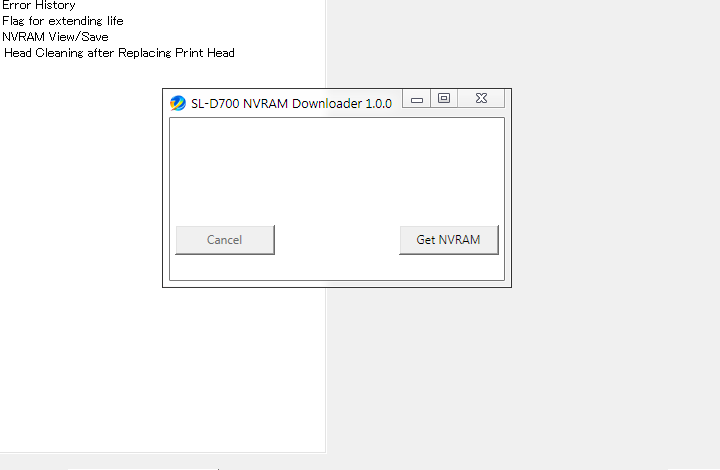720x470 pixels.
Task: Select the NVRAM View/Save list entry
Action: (55, 37)
